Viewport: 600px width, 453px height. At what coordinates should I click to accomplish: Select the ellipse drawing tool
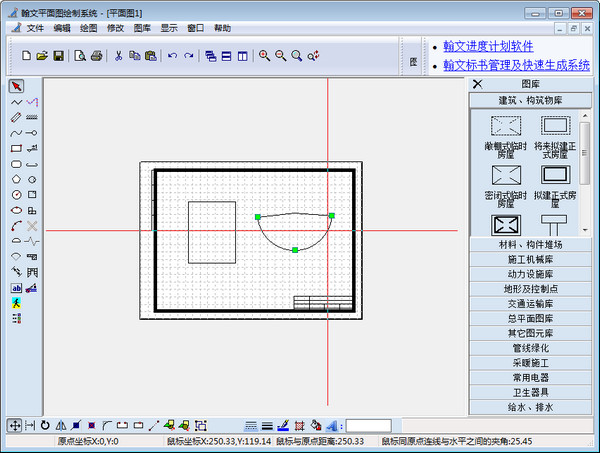pos(16,210)
